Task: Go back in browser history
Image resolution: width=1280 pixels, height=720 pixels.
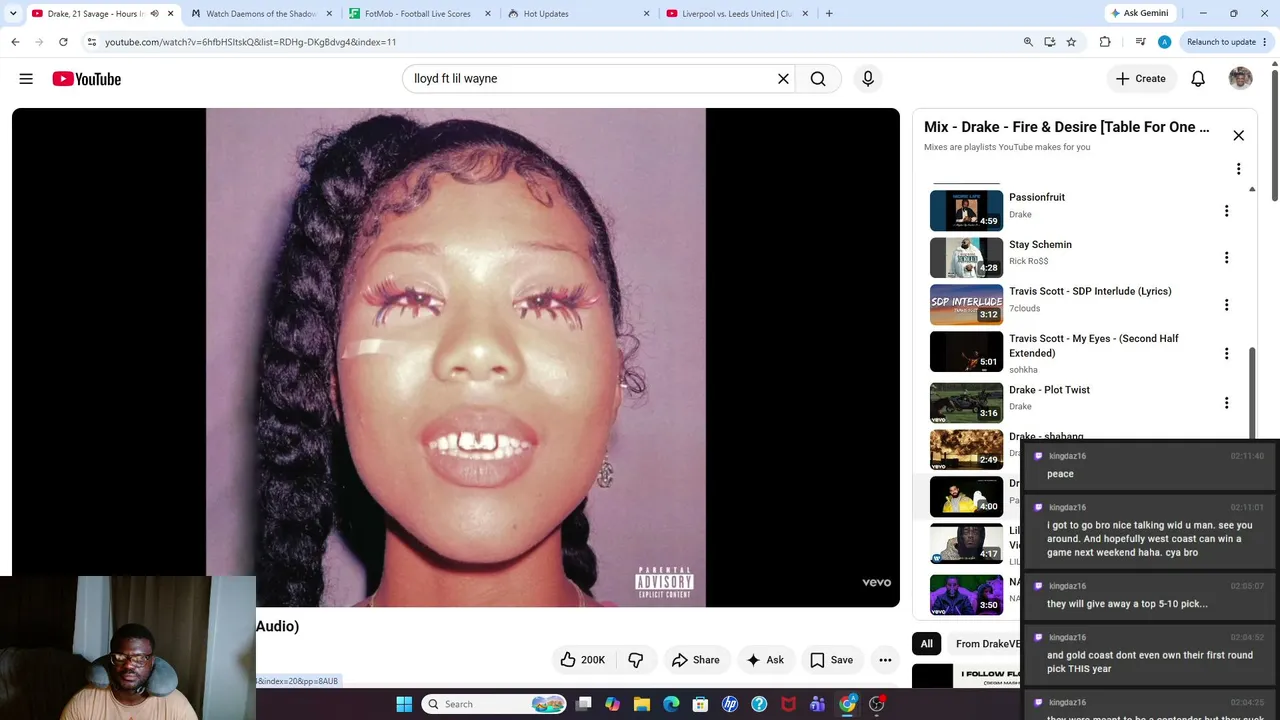Action: click(15, 42)
